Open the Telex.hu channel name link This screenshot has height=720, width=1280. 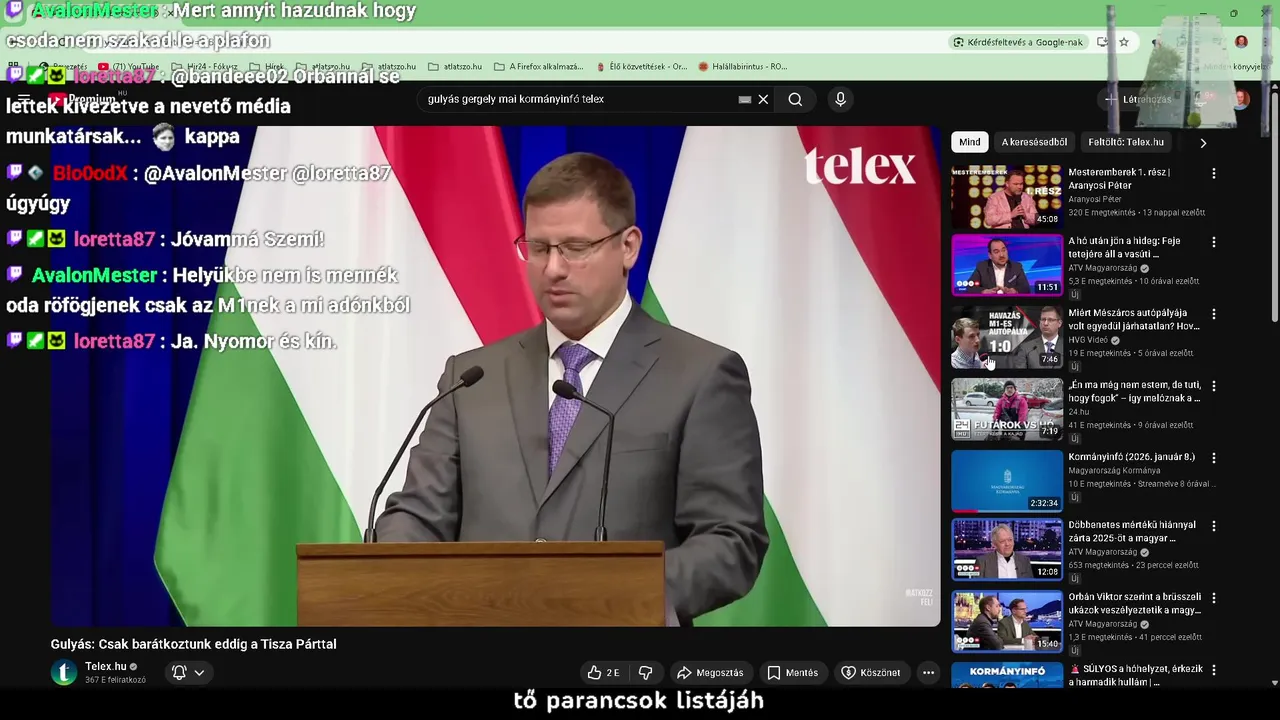tap(106, 666)
